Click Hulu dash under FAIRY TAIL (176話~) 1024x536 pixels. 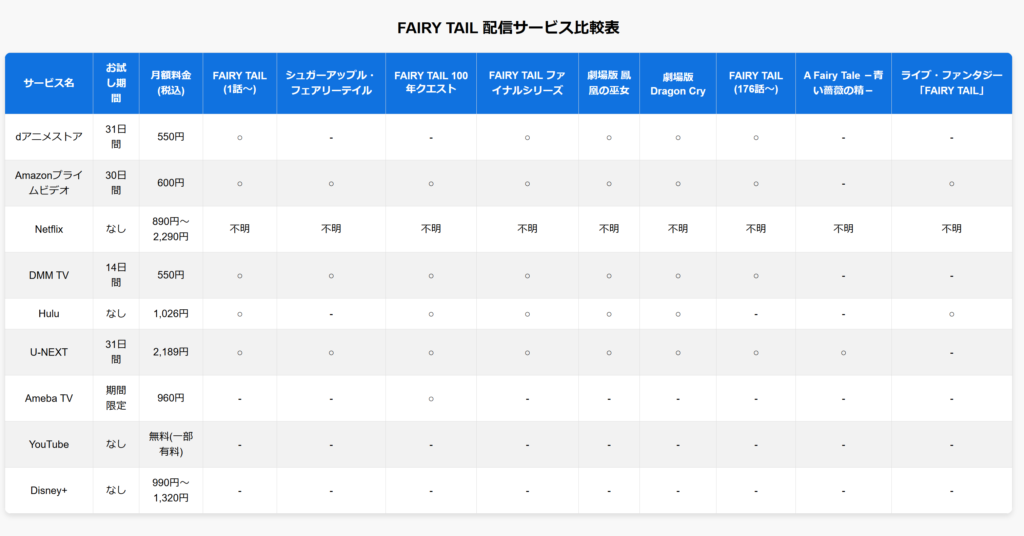click(x=756, y=315)
